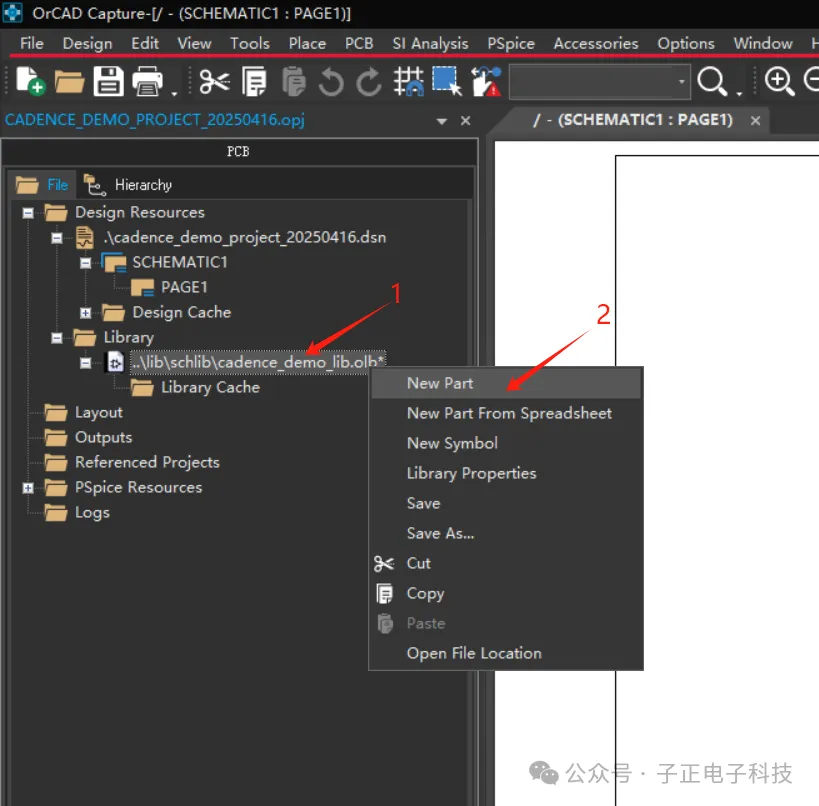Select the Referenced Projects folder
Image resolution: width=819 pixels, height=806 pixels.
pos(147,463)
